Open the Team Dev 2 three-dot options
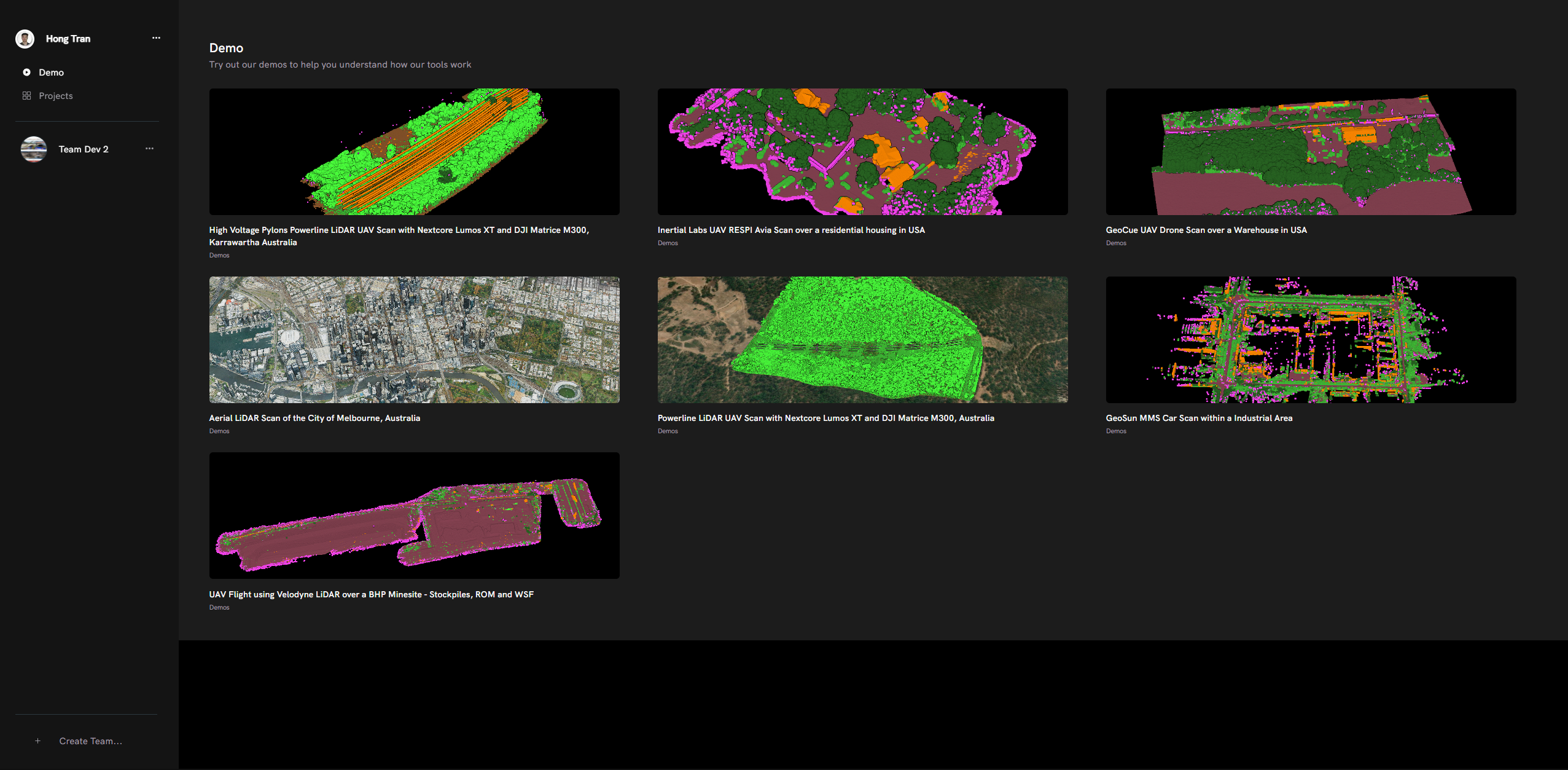Viewport: 1568px width, 770px height. coord(149,149)
